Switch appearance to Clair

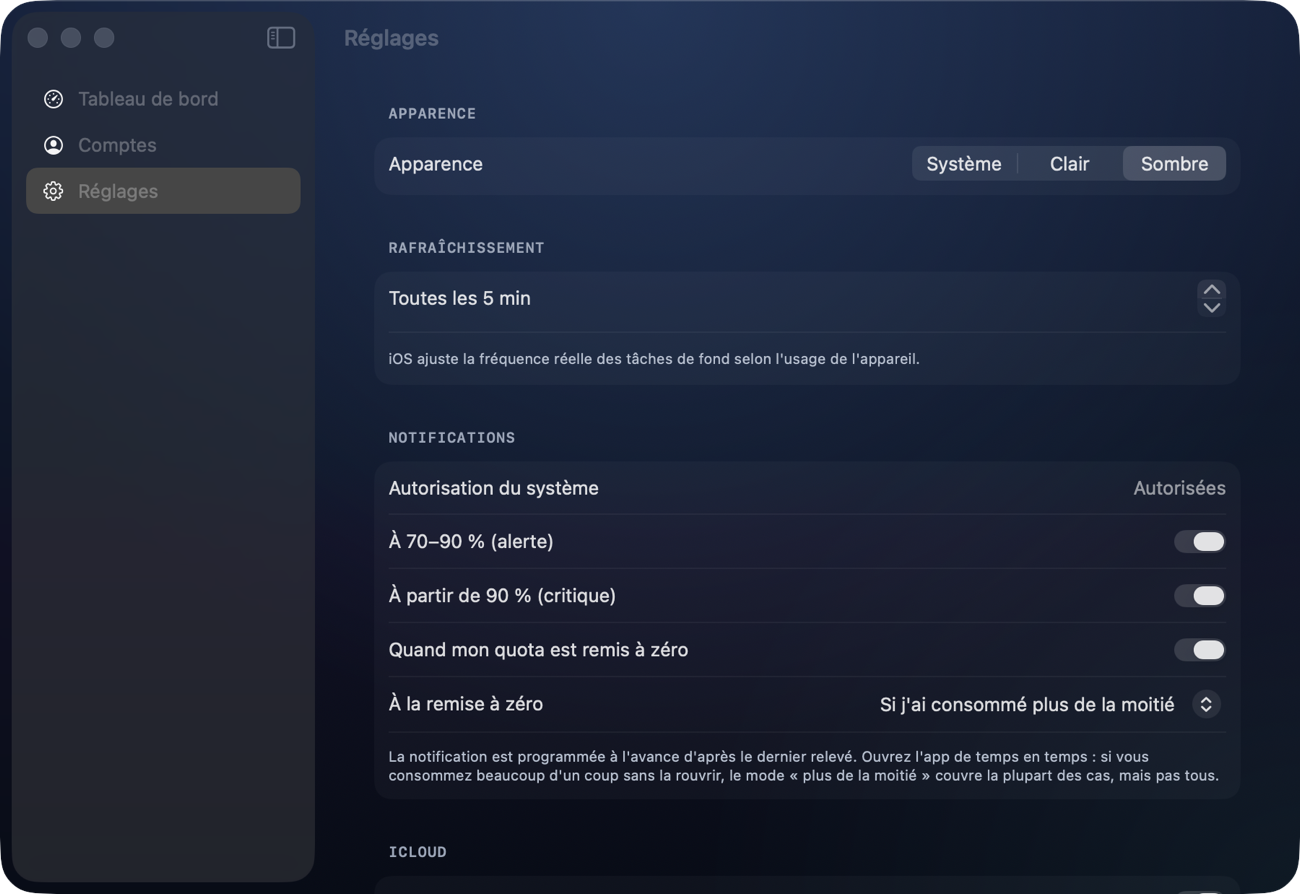[1070, 164]
